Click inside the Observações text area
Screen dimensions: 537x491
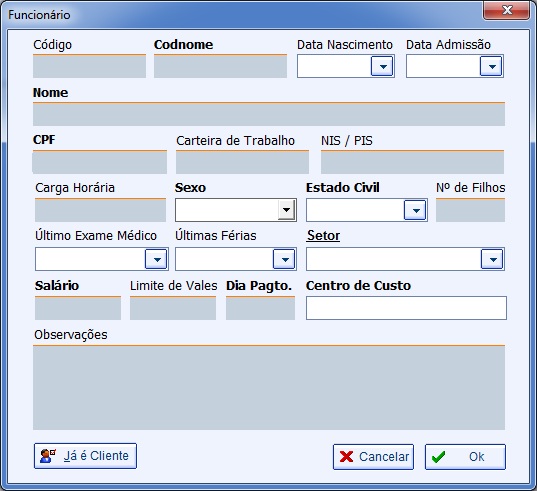pyautogui.click(x=269, y=387)
